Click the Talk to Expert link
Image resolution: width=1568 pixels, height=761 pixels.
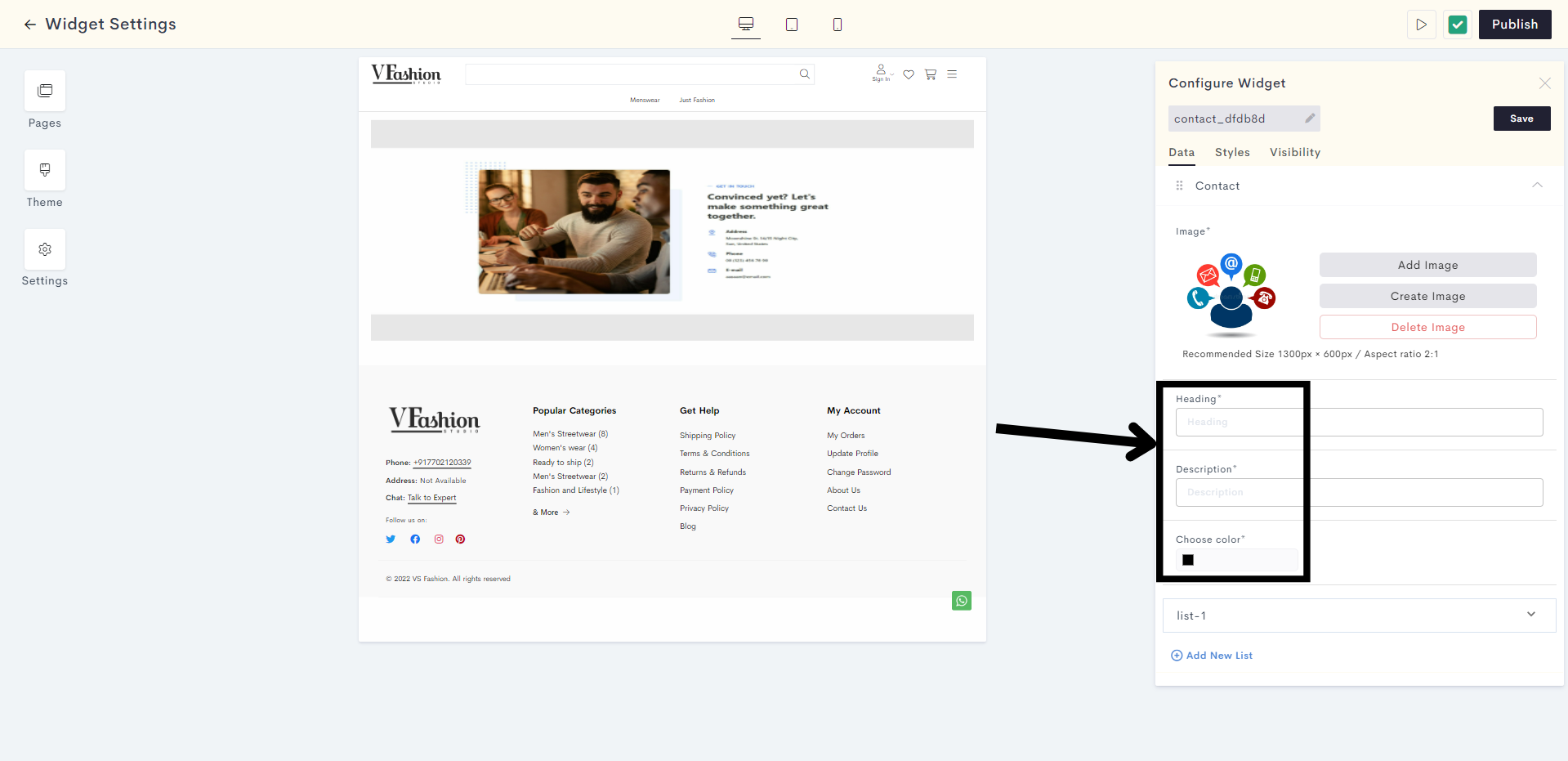(x=432, y=498)
